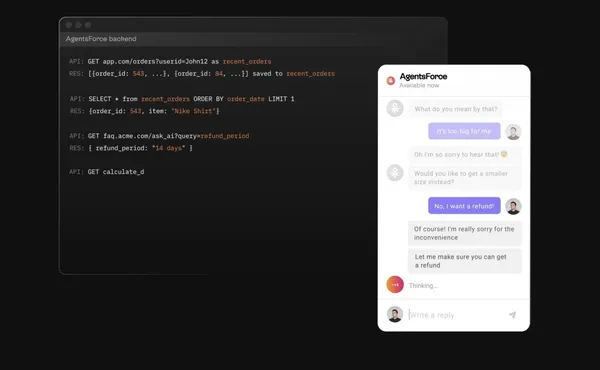Image resolution: width=600 pixels, height=370 pixels.
Task: Click the 'Available now' status text
Action: 419,85
